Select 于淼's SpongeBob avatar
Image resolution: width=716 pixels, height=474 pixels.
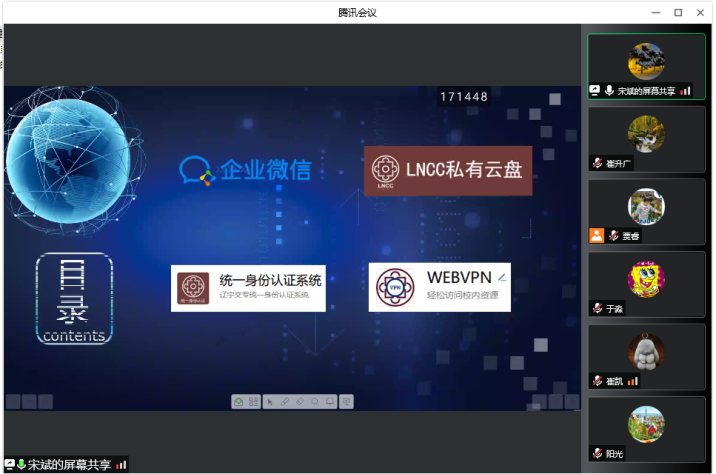tap(646, 279)
